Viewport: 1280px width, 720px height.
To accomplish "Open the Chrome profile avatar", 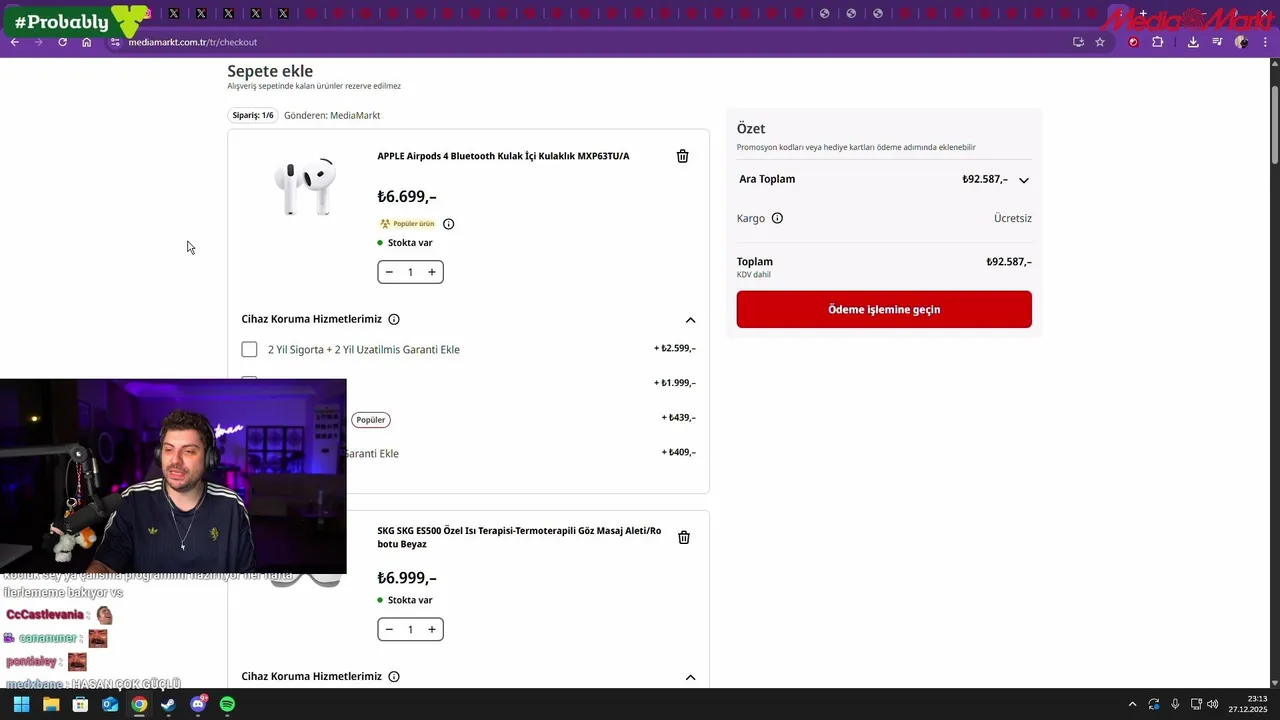I will [x=1241, y=42].
